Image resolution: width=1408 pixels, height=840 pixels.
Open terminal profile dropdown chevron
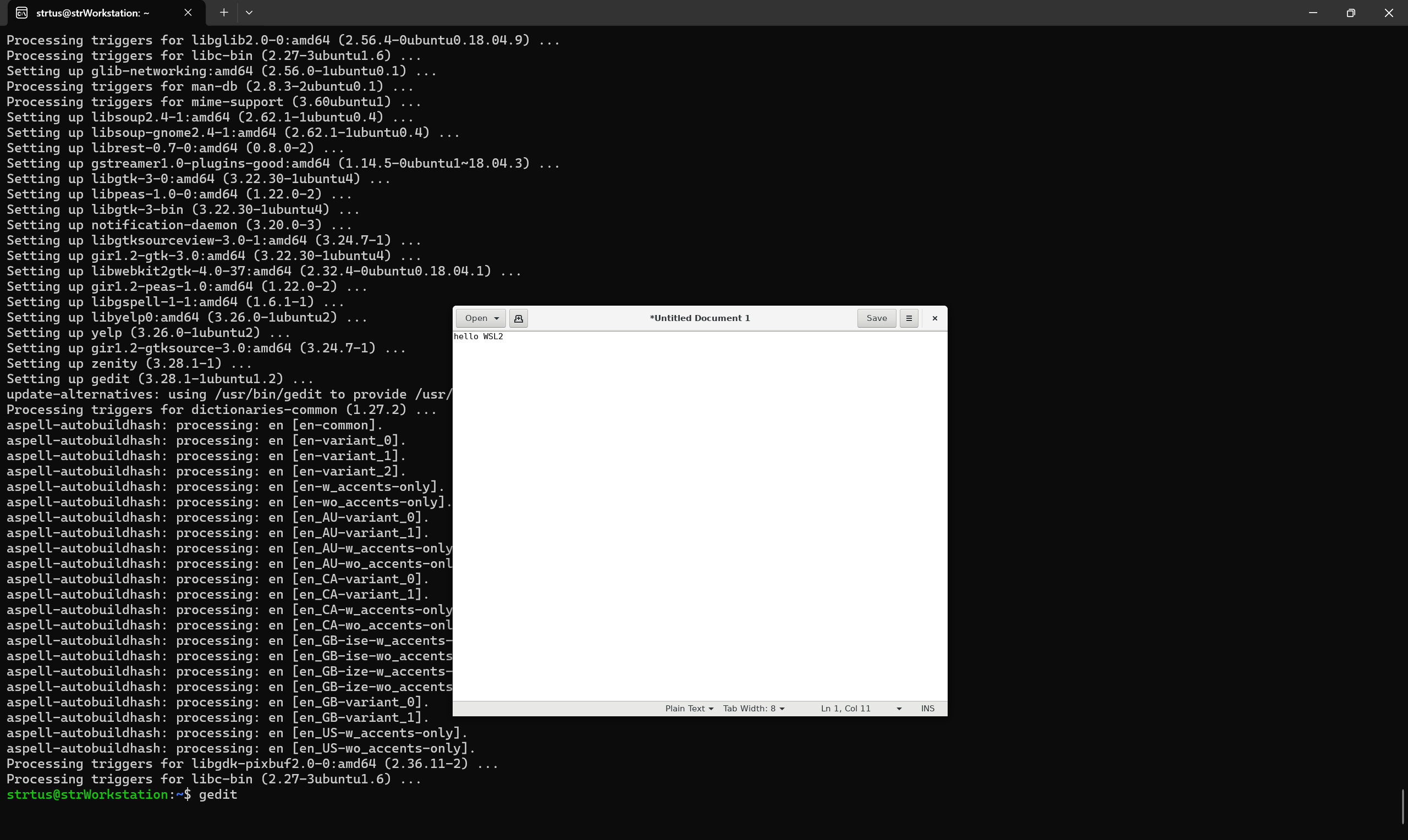click(249, 13)
